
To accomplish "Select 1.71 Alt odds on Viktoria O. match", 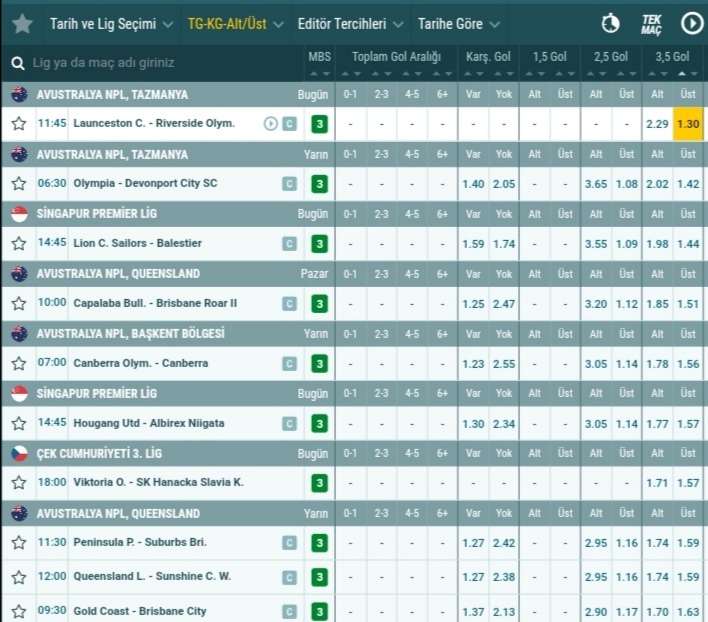I will pos(657,483).
